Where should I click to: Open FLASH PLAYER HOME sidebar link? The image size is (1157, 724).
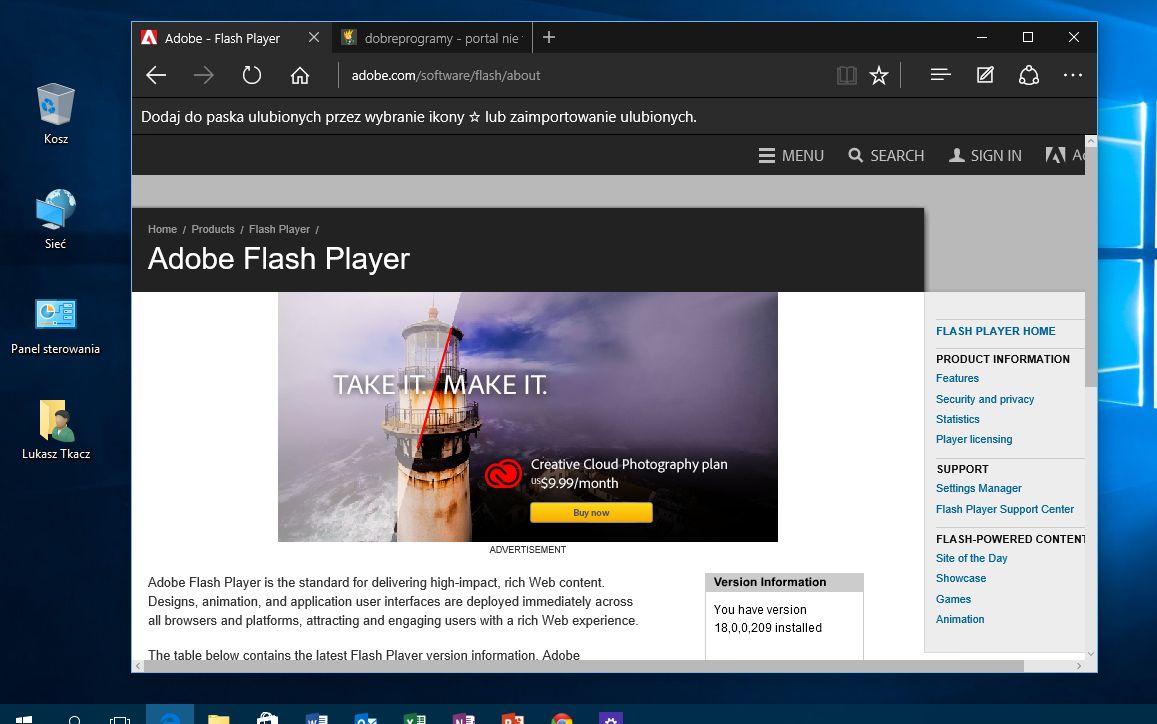(x=995, y=331)
